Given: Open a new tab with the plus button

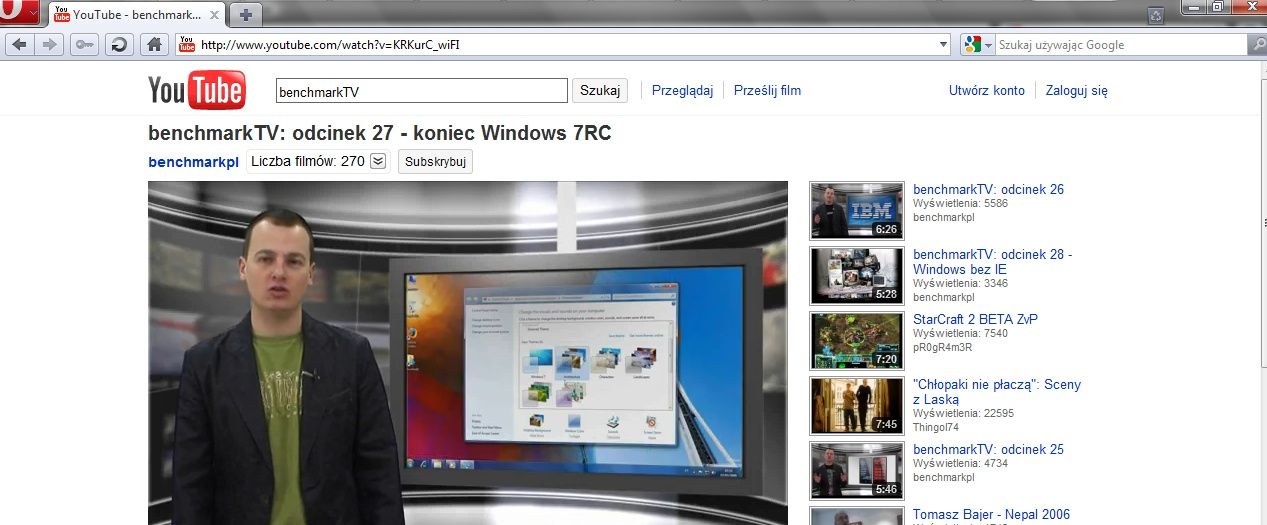Looking at the screenshot, I should [x=246, y=15].
